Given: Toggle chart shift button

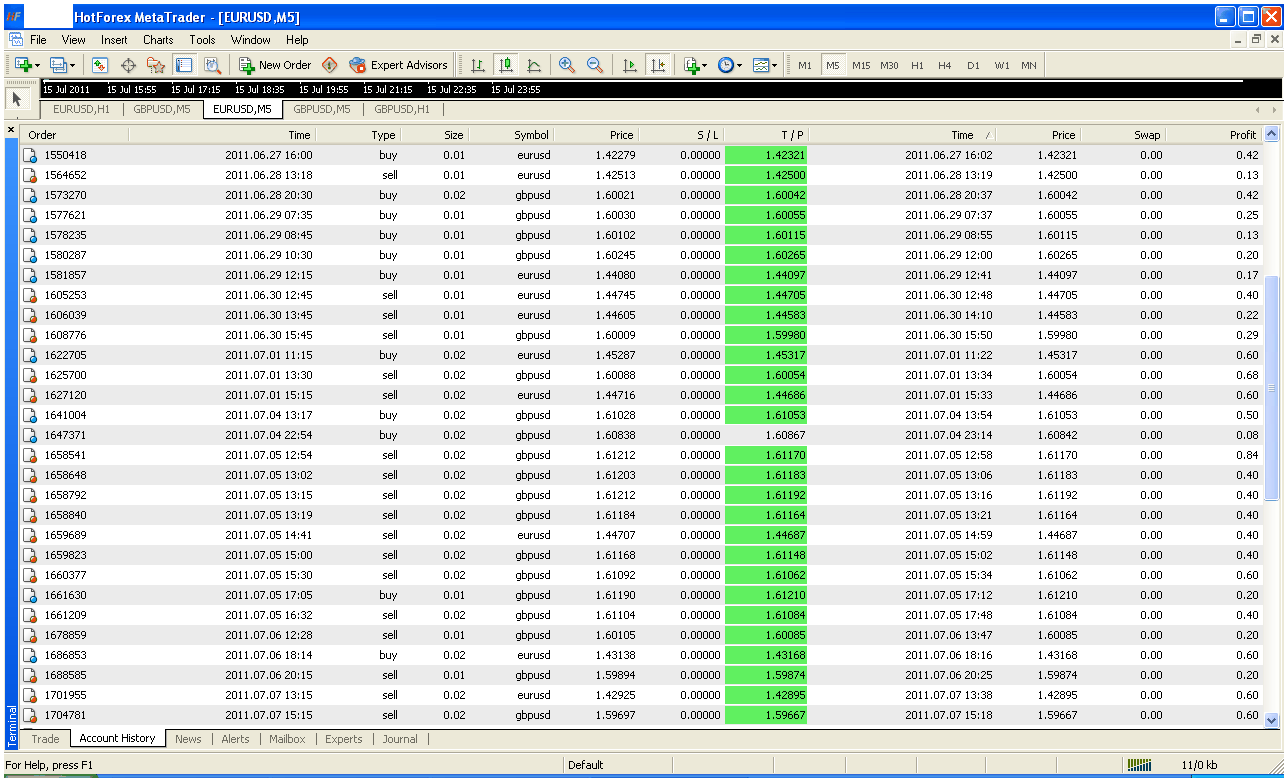Looking at the screenshot, I should pyautogui.click(x=657, y=65).
